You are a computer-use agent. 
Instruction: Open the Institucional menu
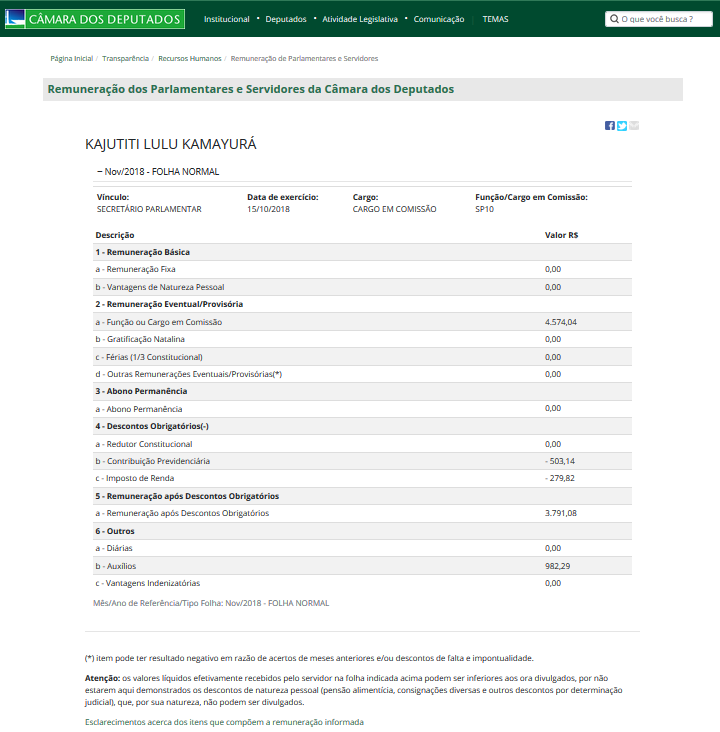point(226,19)
